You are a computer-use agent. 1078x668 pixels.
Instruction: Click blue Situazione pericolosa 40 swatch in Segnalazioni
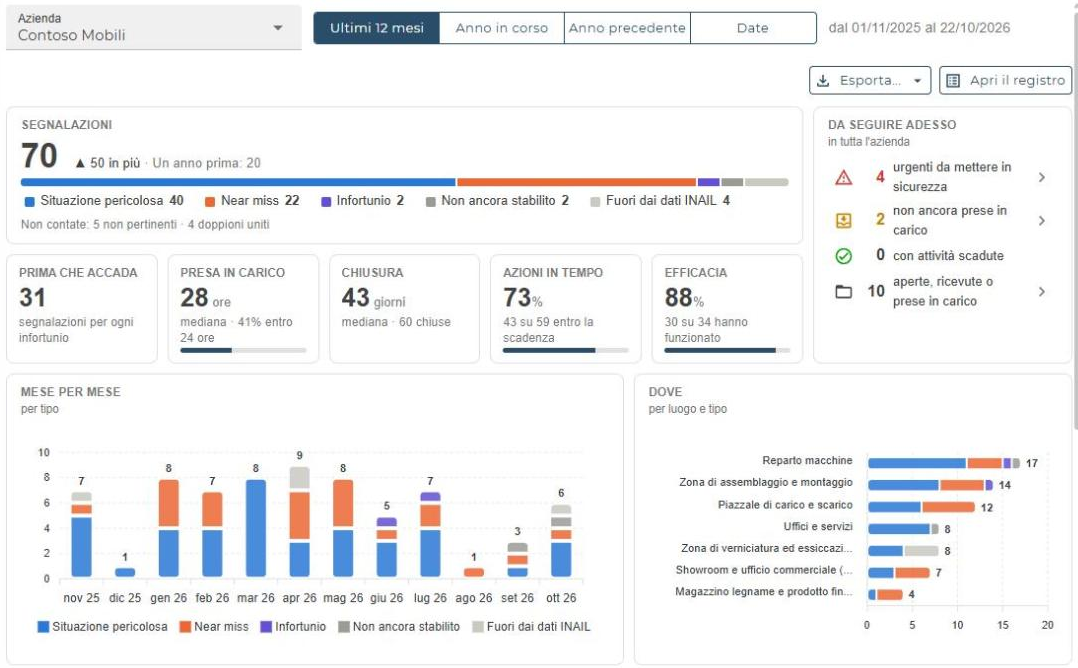coord(30,202)
